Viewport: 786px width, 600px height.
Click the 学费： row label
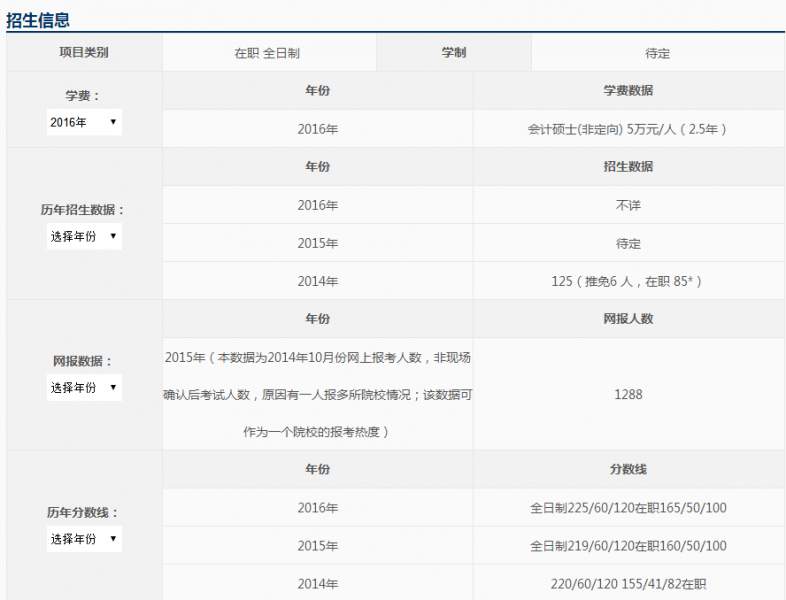coord(83,96)
